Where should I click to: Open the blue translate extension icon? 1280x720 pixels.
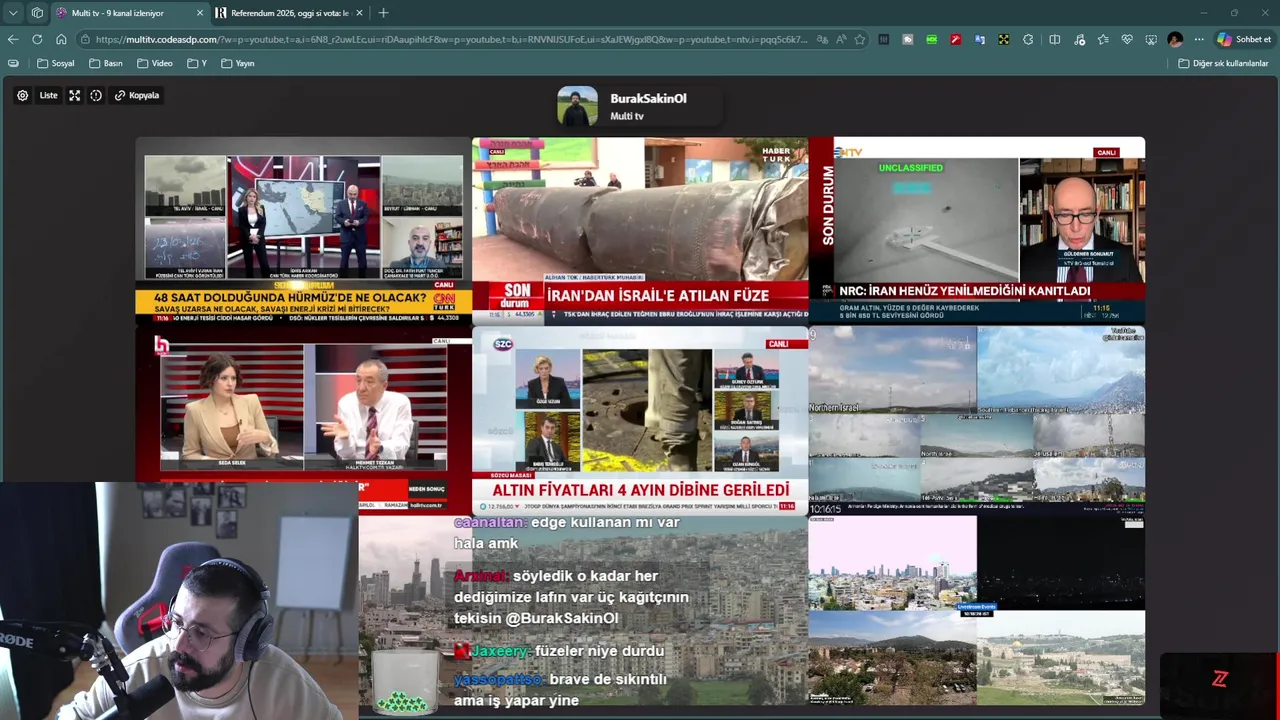pos(980,39)
